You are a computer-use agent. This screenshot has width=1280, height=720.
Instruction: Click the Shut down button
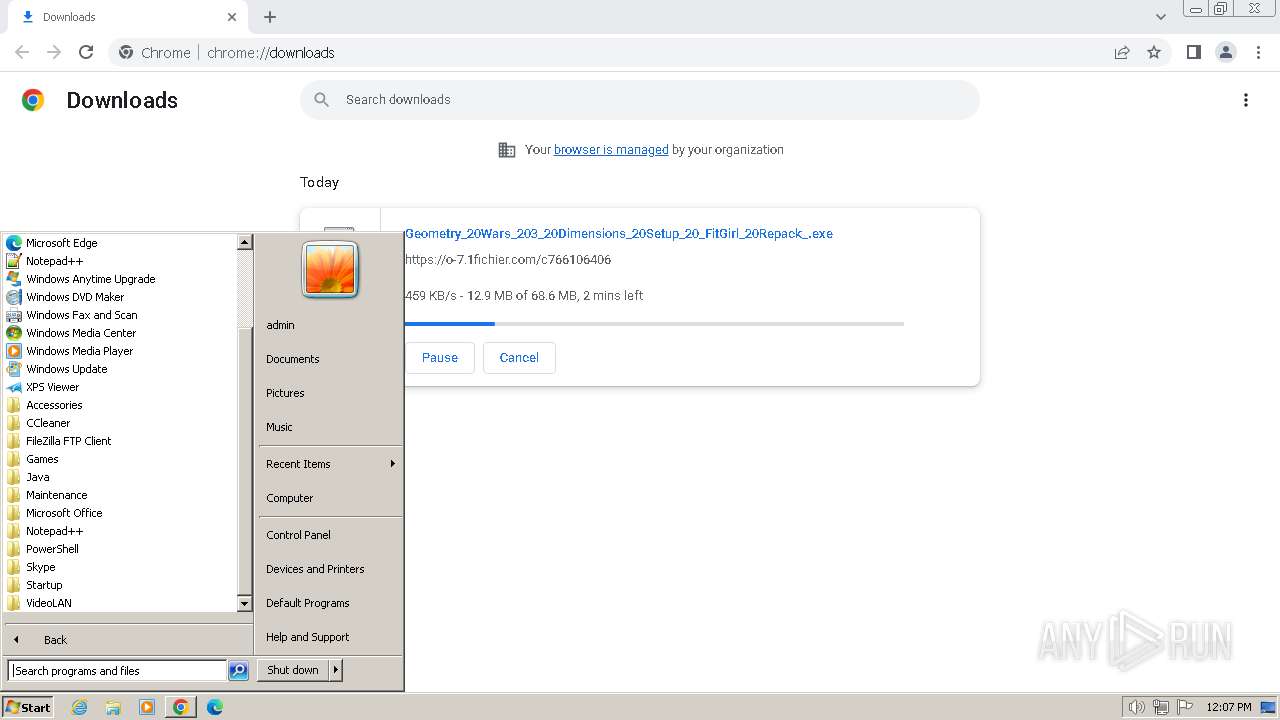pyautogui.click(x=293, y=671)
